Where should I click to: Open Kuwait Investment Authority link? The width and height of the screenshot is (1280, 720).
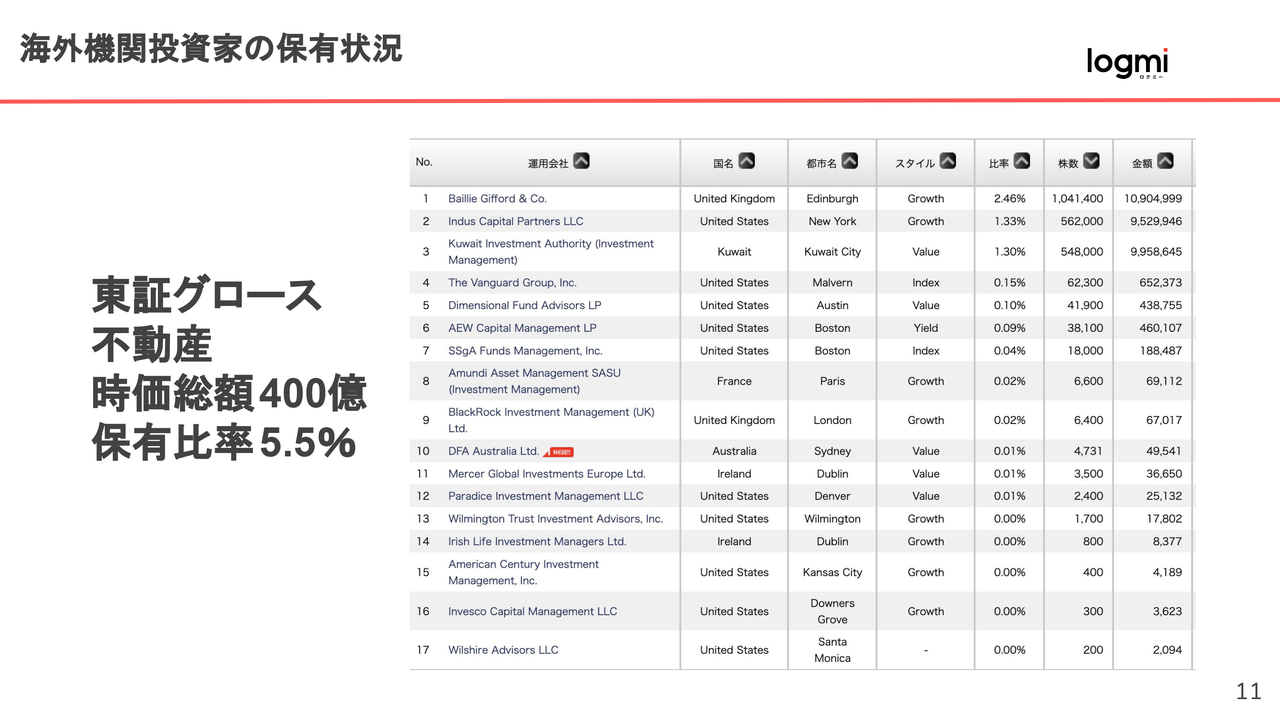[550, 252]
